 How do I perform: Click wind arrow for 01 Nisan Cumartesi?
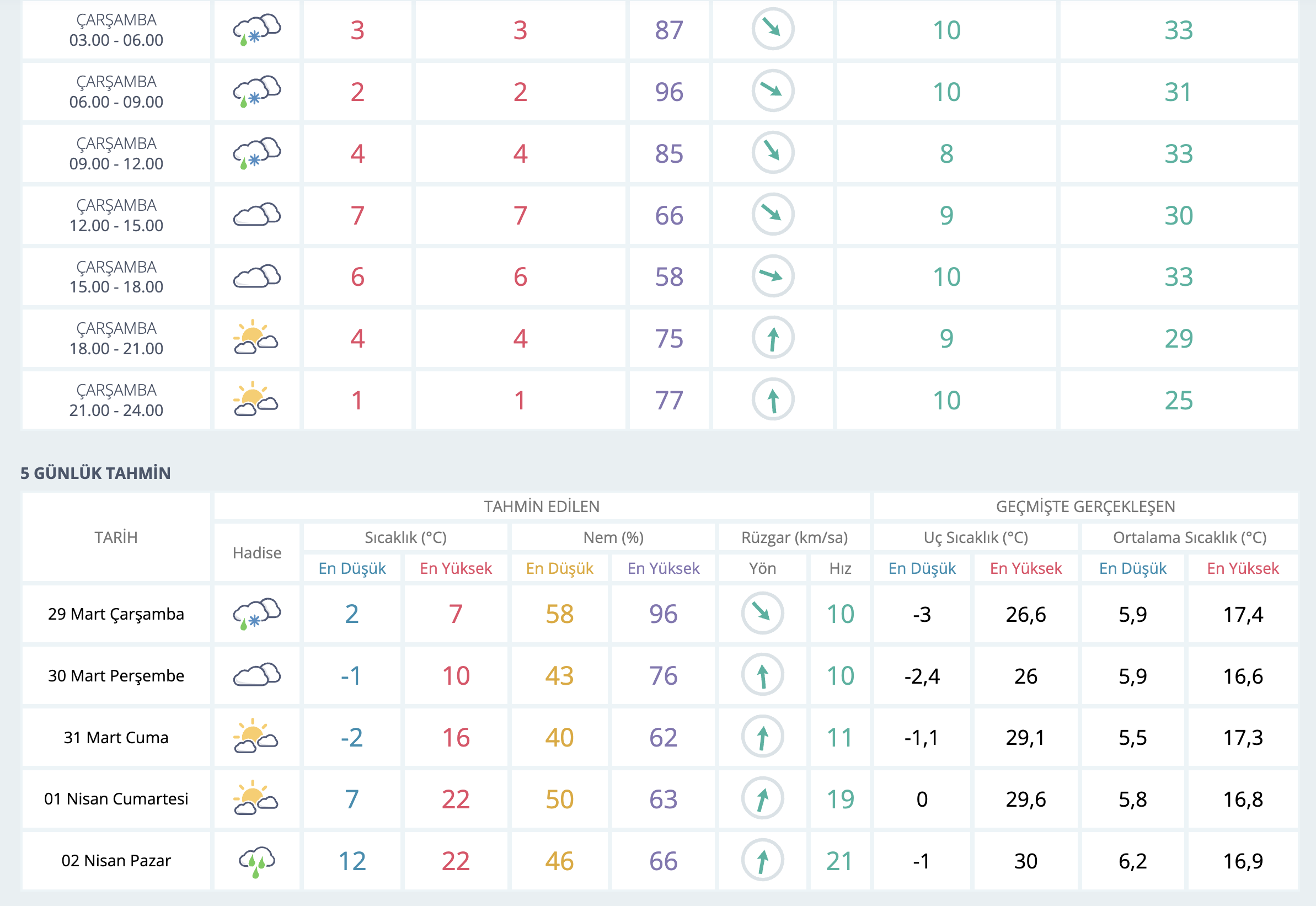(x=762, y=799)
